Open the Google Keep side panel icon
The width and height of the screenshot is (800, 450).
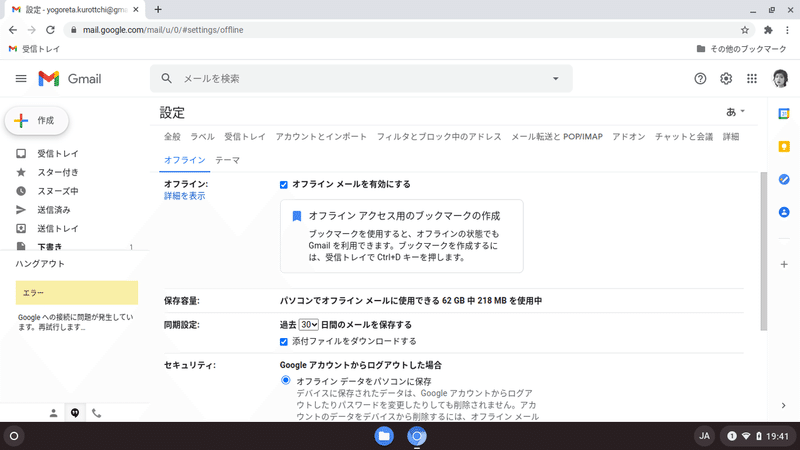[x=784, y=147]
